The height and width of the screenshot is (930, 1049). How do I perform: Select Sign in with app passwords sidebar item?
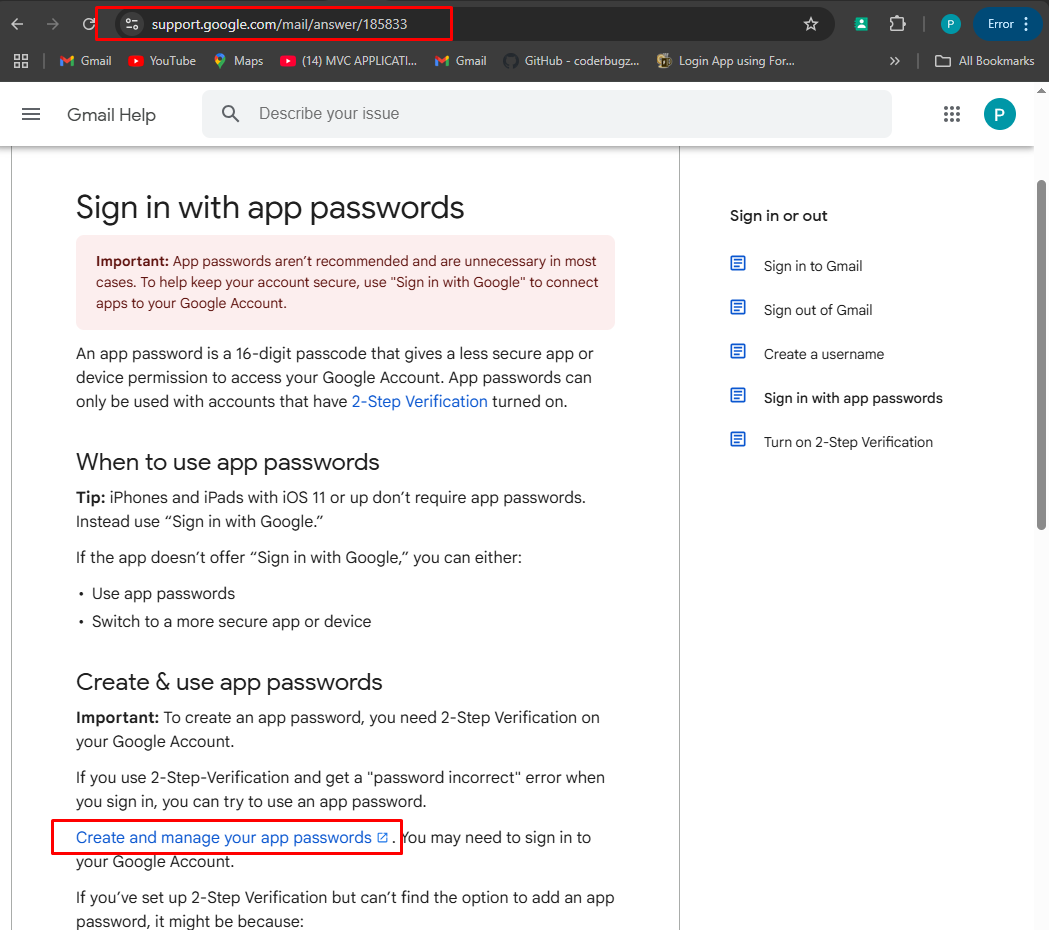click(853, 399)
